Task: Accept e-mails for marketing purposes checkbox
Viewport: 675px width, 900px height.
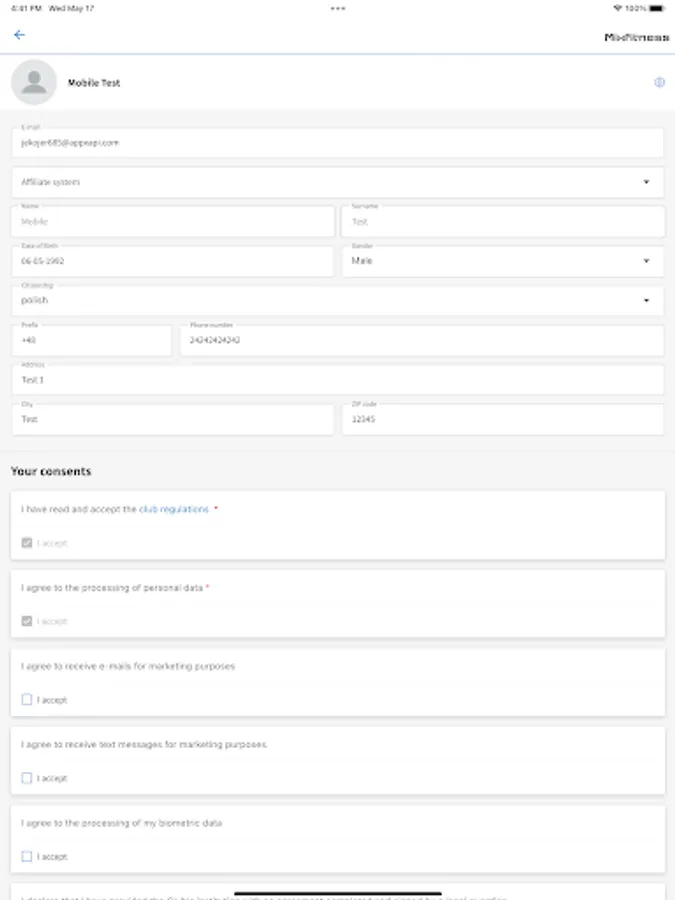Action: click(27, 700)
